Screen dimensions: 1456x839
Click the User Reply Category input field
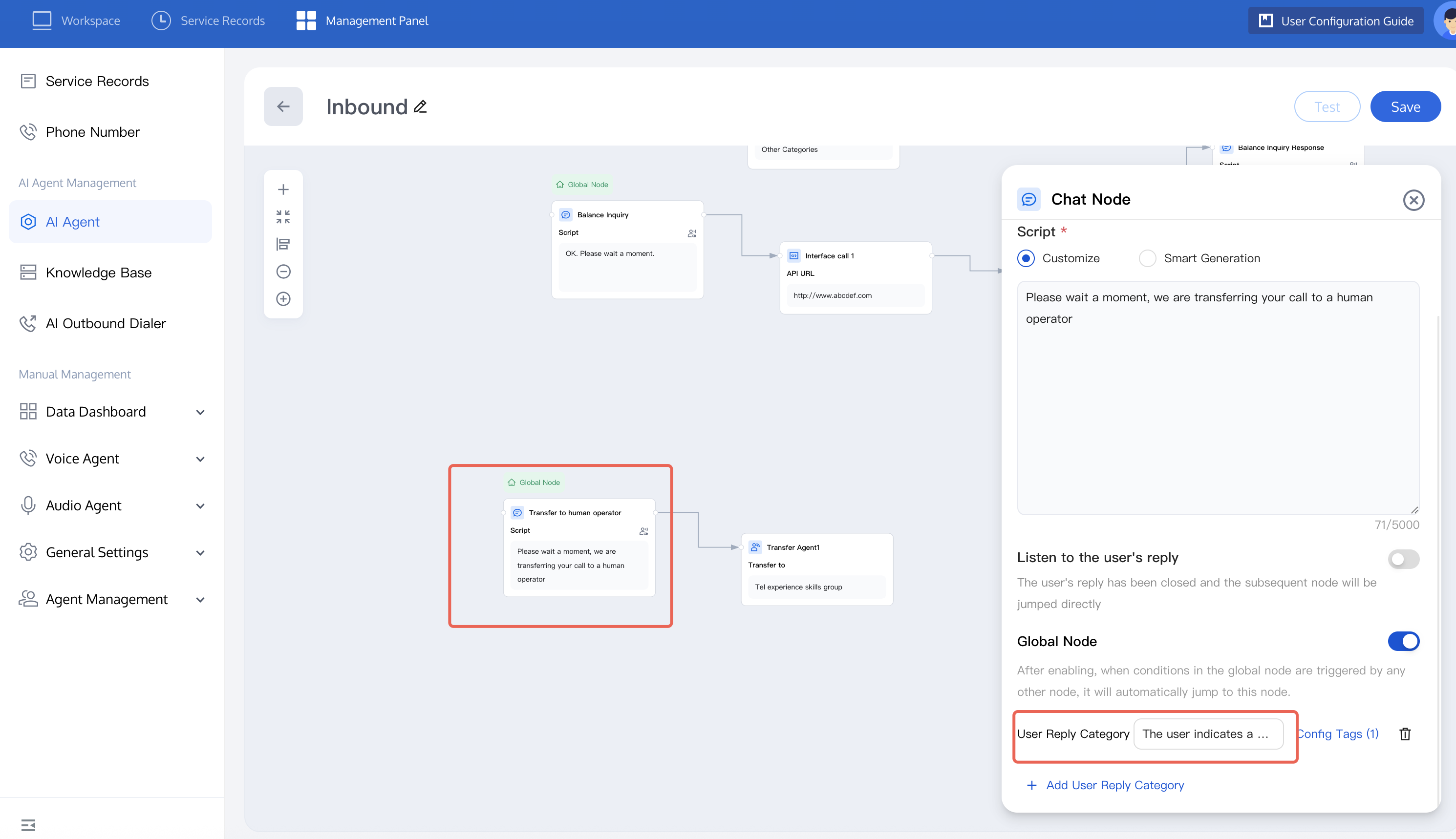point(1208,734)
